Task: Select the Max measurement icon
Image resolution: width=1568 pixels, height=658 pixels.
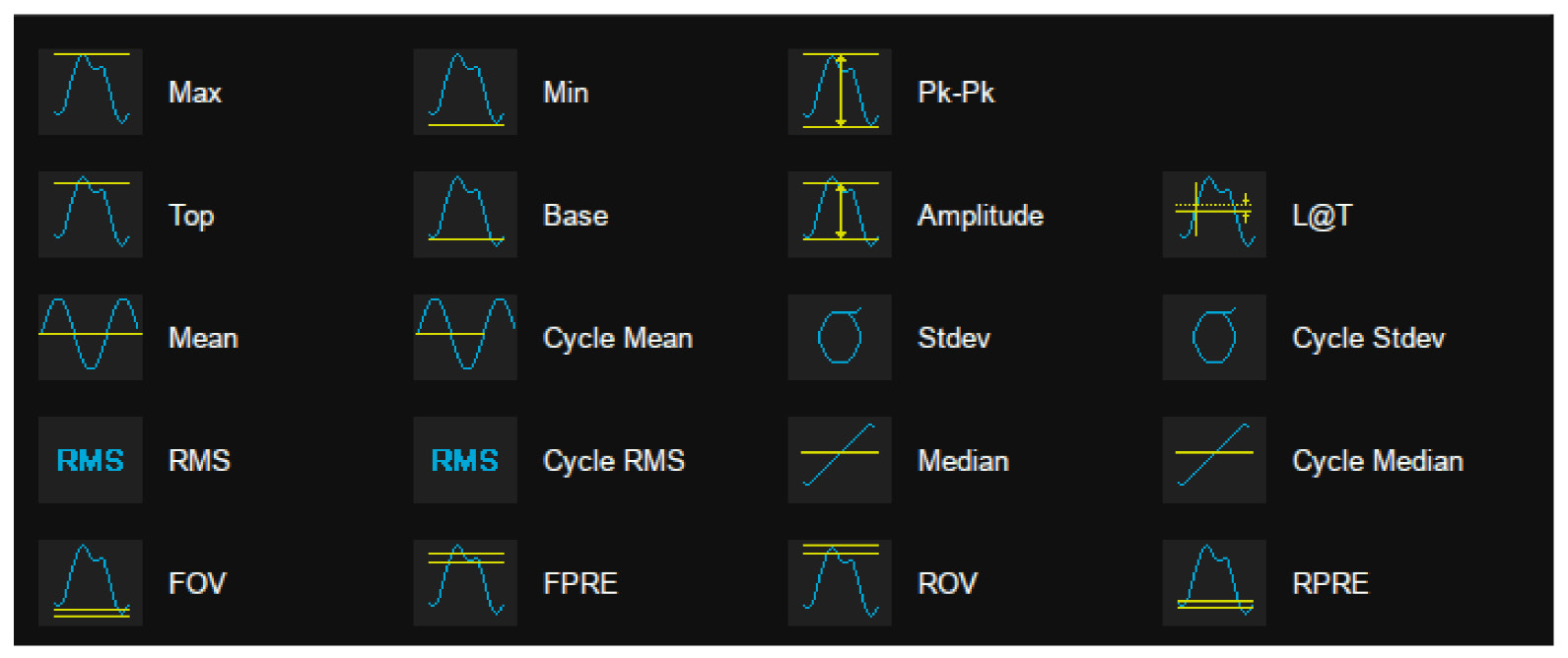Action: [91, 92]
